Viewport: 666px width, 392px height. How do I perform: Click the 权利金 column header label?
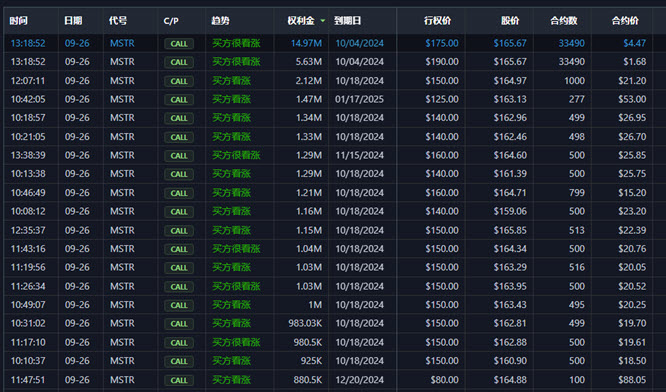click(x=301, y=20)
